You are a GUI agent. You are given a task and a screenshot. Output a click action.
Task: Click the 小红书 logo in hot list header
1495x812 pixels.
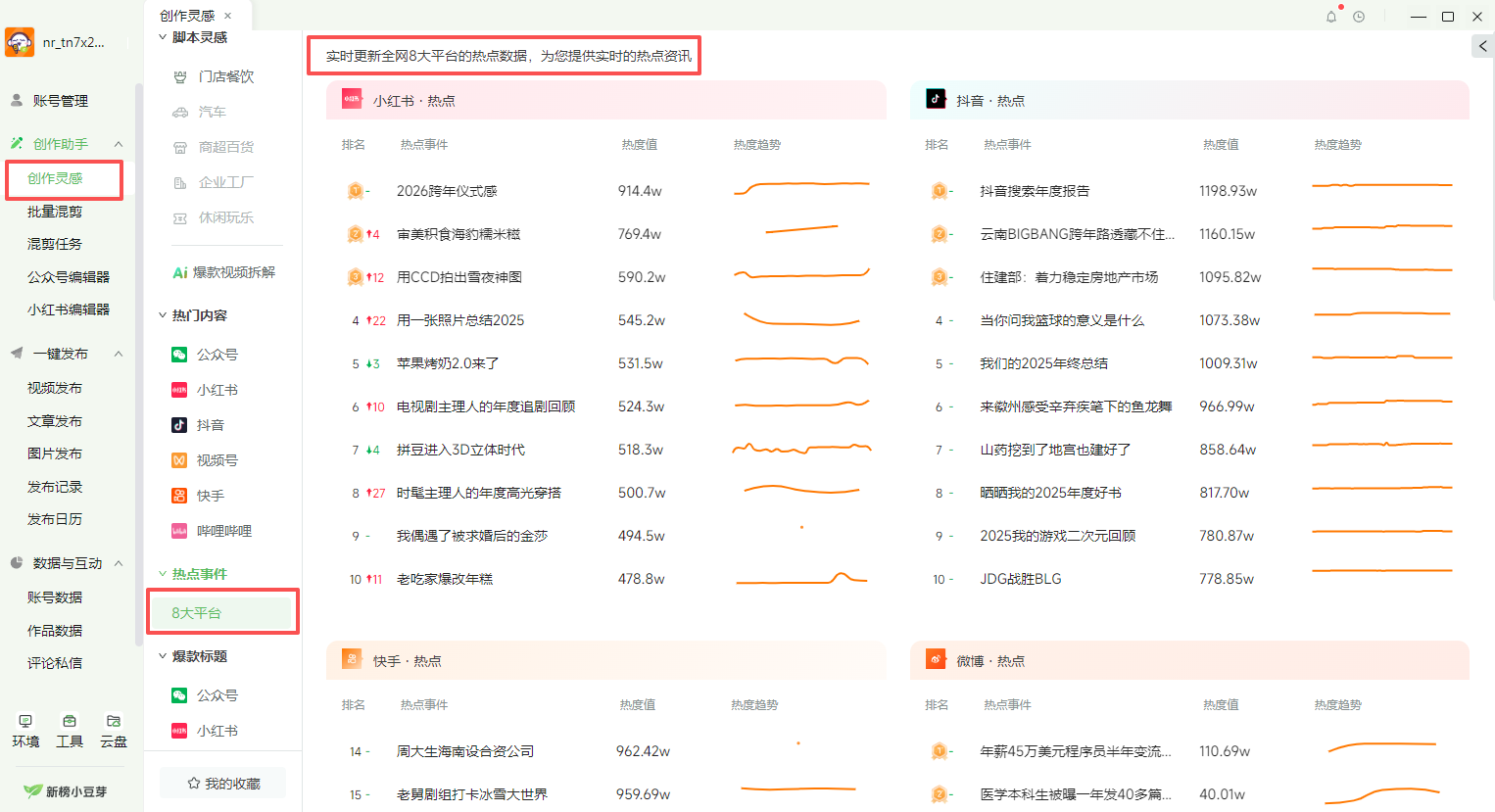(x=352, y=99)
